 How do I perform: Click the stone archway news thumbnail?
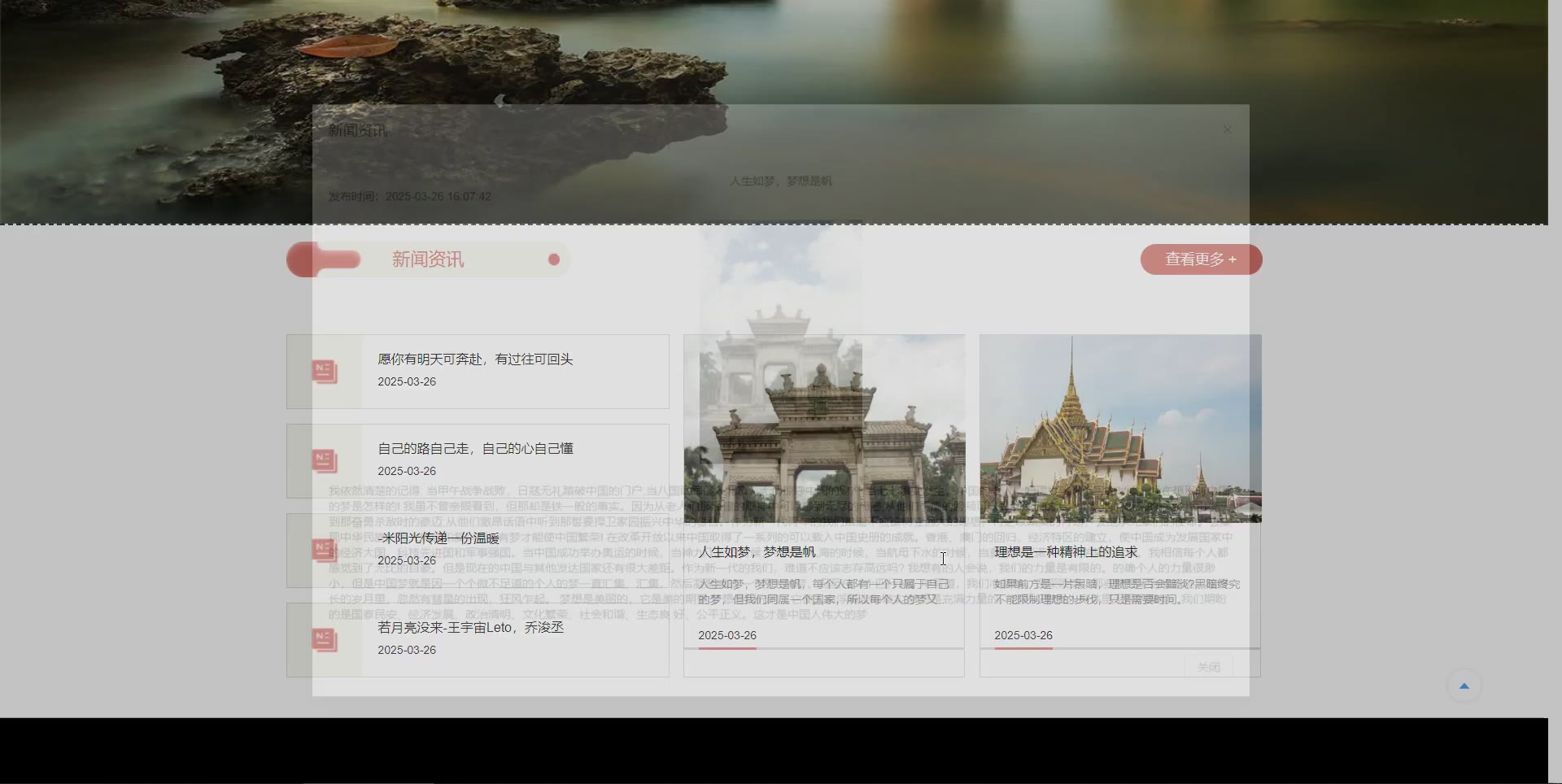point(824,429)
